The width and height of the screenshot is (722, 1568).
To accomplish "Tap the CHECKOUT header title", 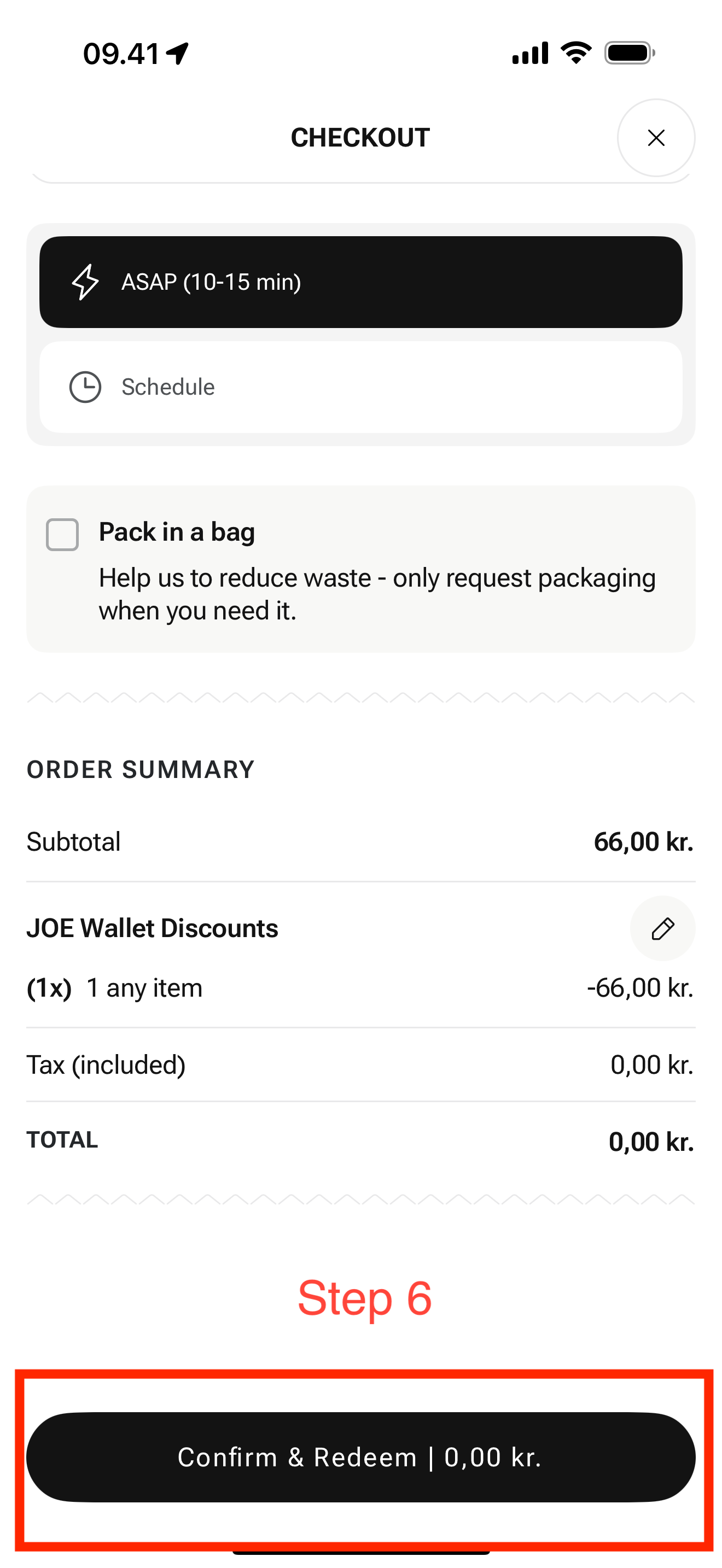I will pos(360,138).
